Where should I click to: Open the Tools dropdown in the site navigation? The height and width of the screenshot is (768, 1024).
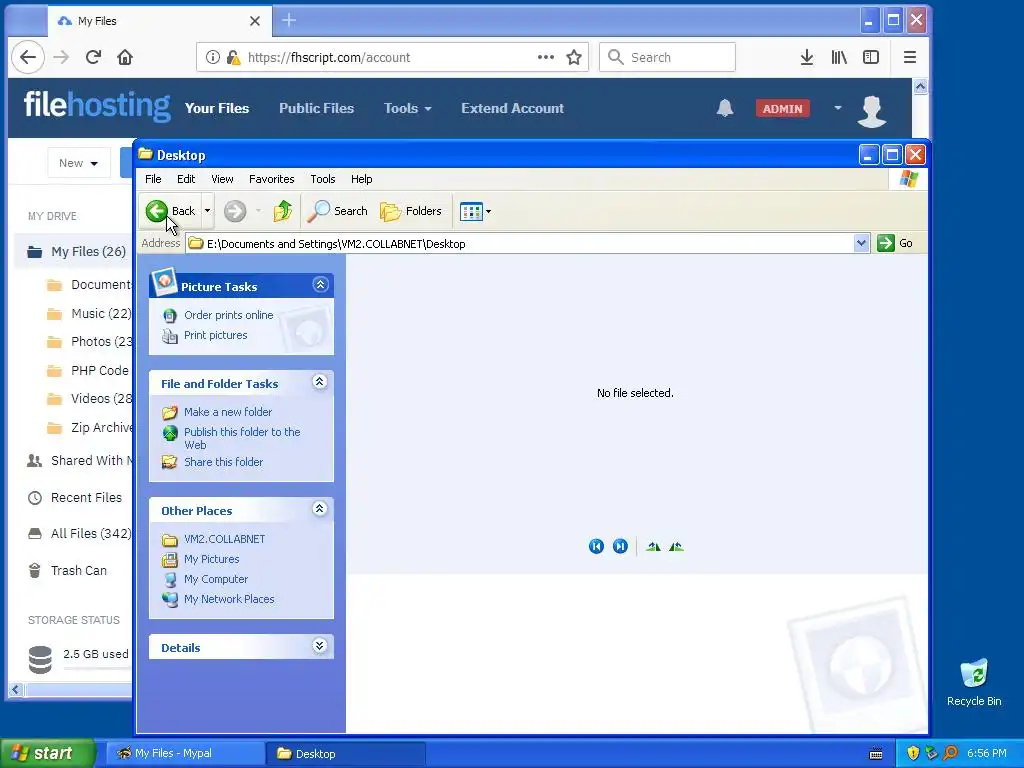(x=408, y=108)
